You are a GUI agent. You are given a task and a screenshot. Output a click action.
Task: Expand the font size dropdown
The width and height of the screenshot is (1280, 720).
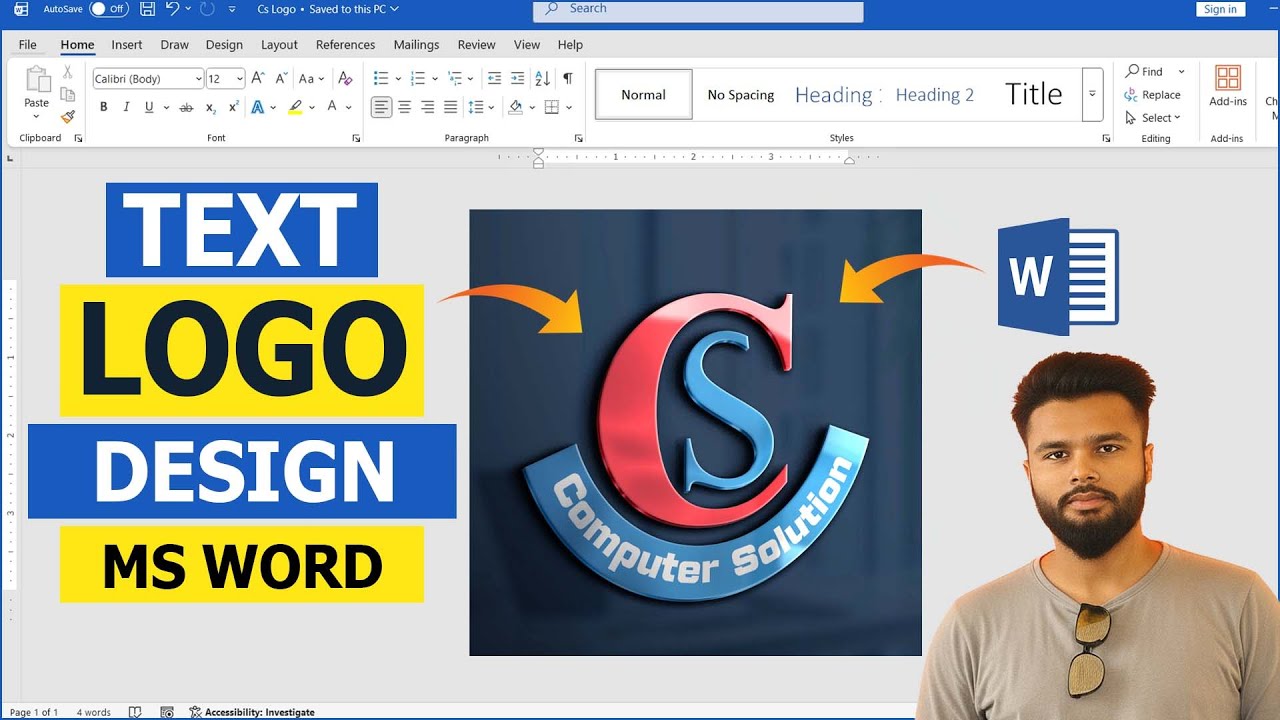(240, 79)
